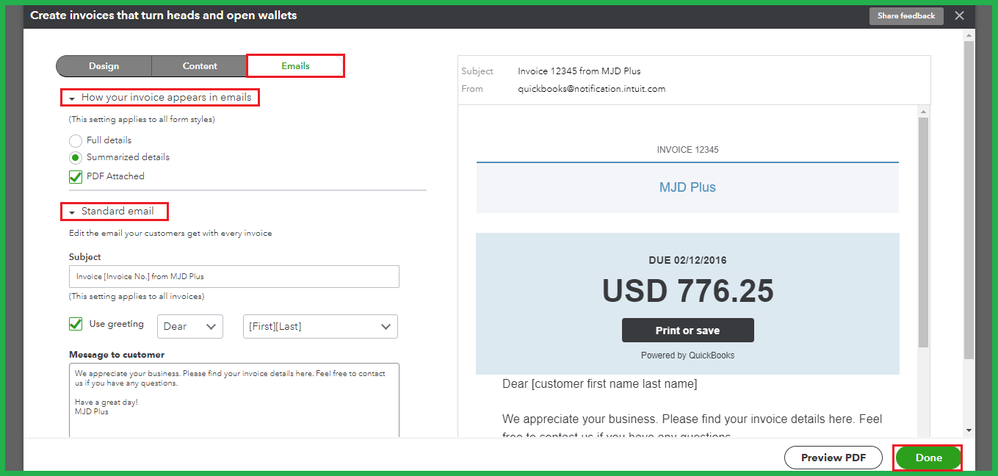Click the email preview scrollbar thumb
The width and height of the screenshot is (998, 476).
(923, 232)
